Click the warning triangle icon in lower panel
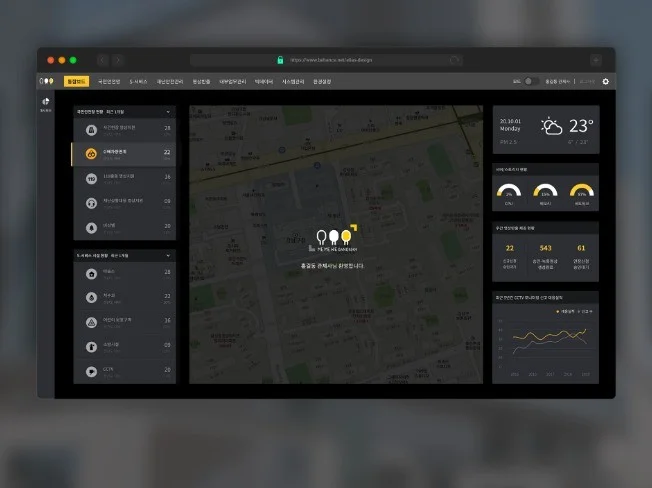The height and width of the screenshot is (488, 652). click(x=91, y=321)
